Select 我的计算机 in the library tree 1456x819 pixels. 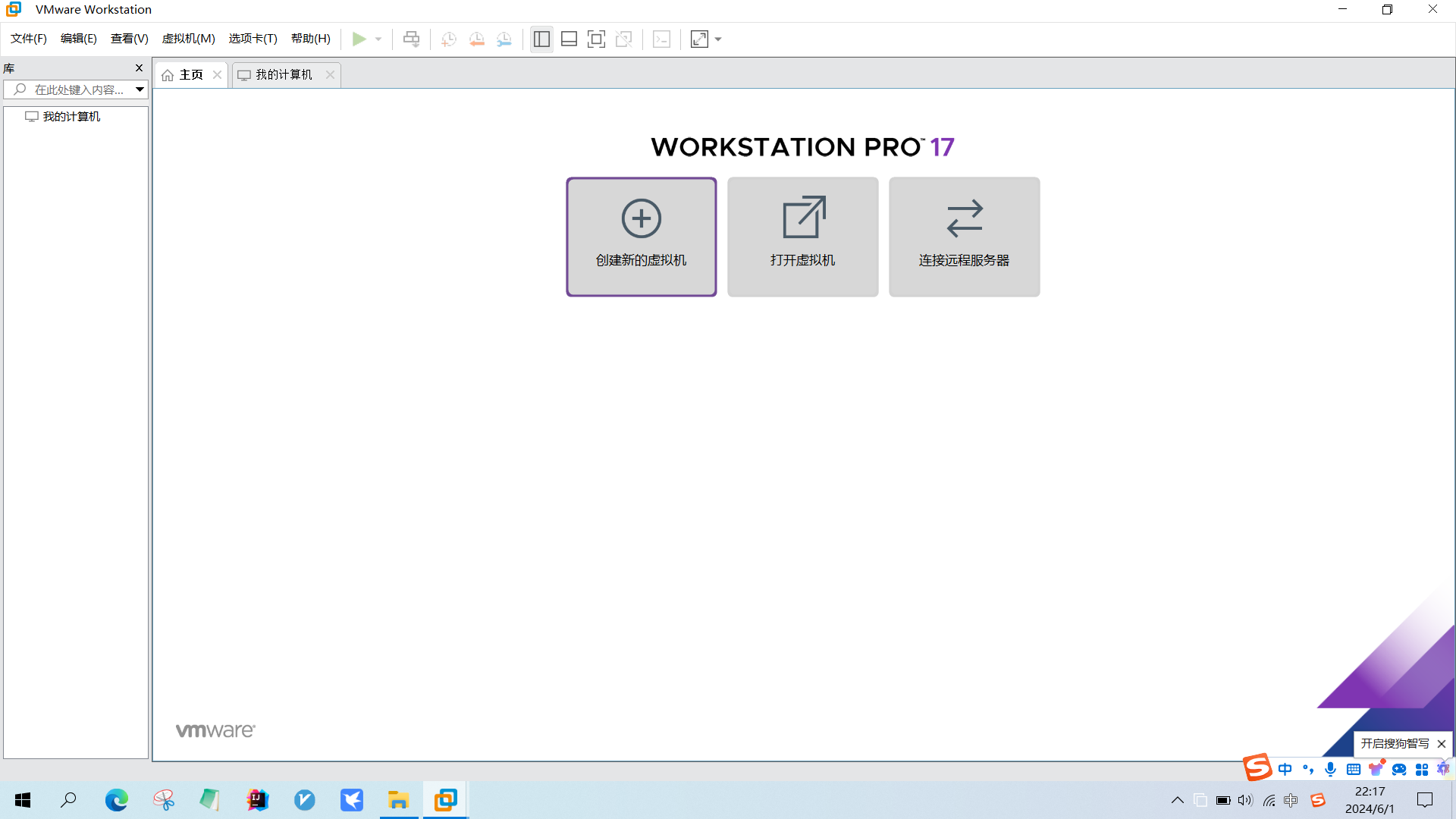71,116
